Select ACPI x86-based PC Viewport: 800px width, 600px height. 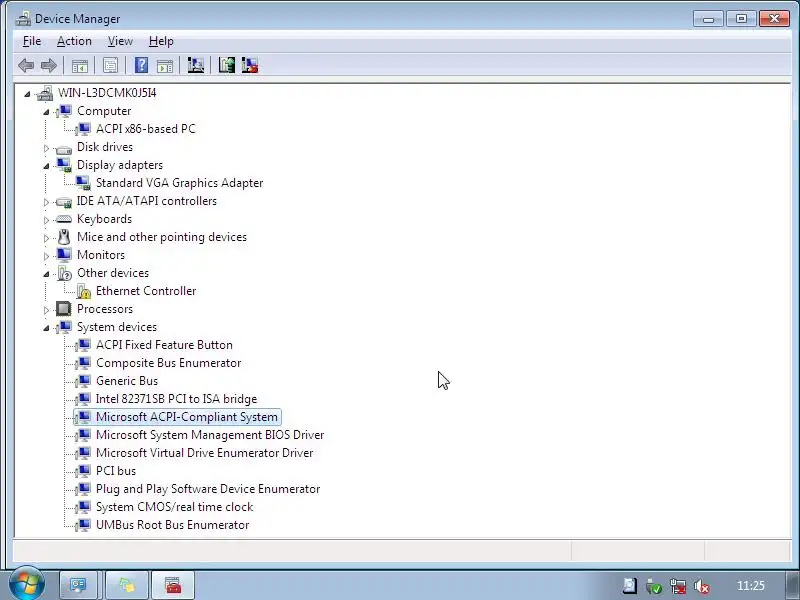pos(145,129)
